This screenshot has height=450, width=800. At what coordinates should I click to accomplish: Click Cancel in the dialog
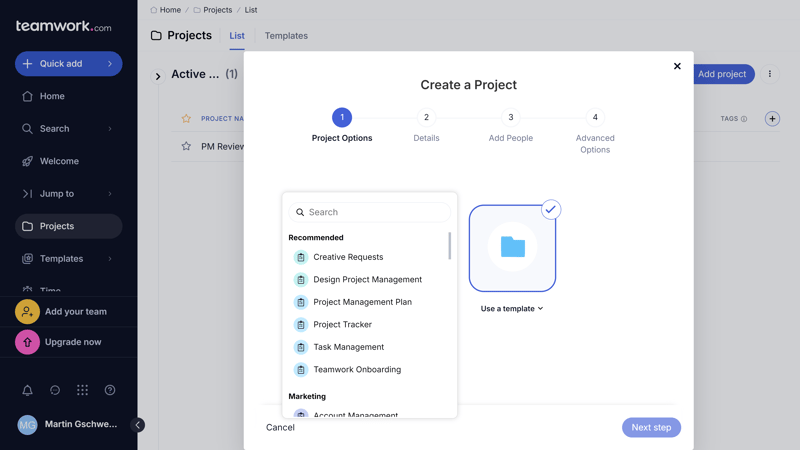click(x=280, y=428)
